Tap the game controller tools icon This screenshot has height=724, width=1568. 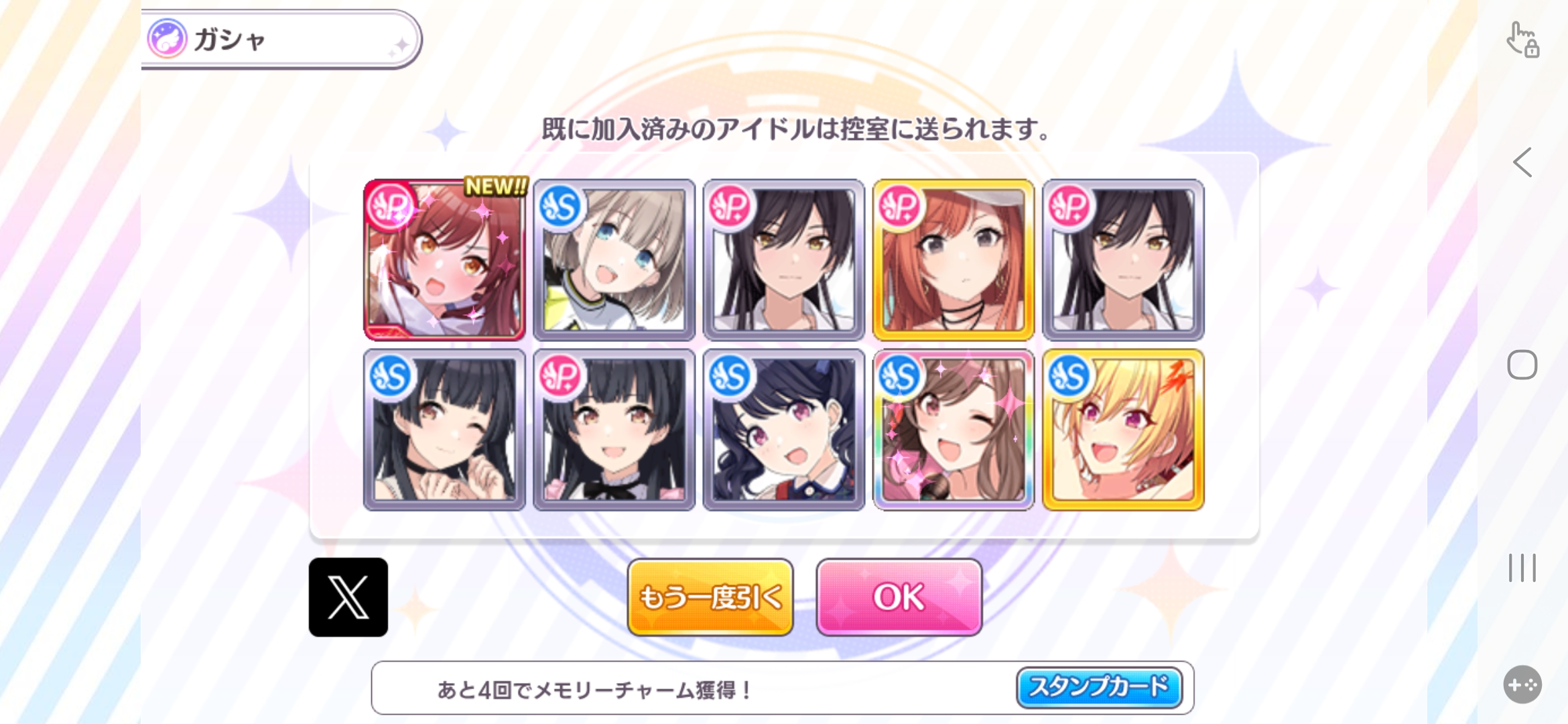click(x=1522, y=684)
